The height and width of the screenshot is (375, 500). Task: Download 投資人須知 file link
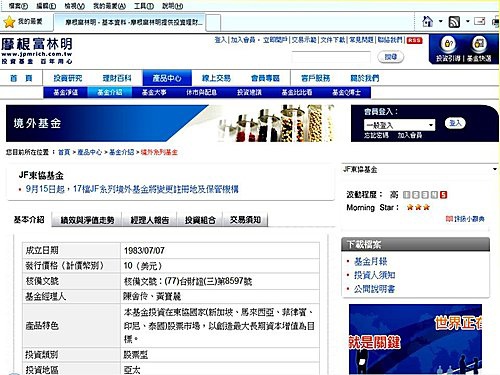pyautogui.click(x=374, y=275)
